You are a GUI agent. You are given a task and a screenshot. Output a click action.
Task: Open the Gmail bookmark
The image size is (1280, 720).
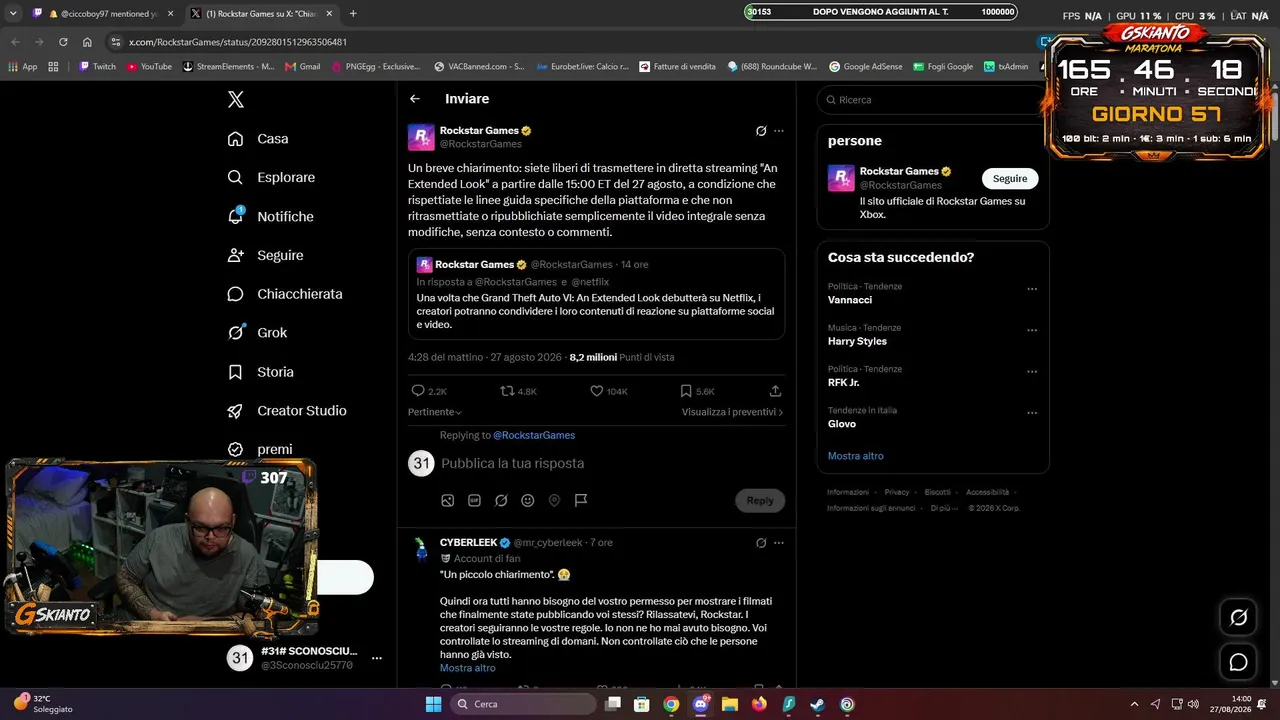(x=302, y=67)
